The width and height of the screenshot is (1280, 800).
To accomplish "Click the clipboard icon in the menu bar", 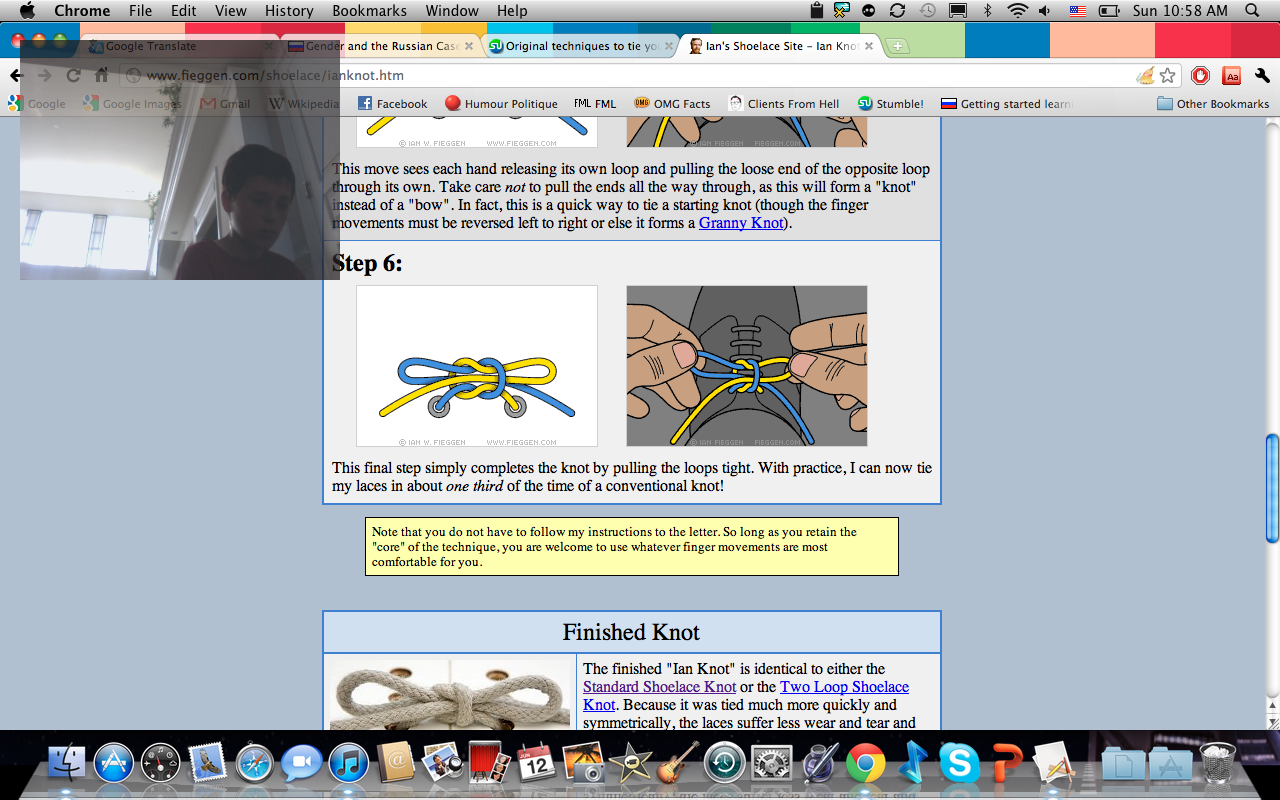I will [x=816, y=11].
